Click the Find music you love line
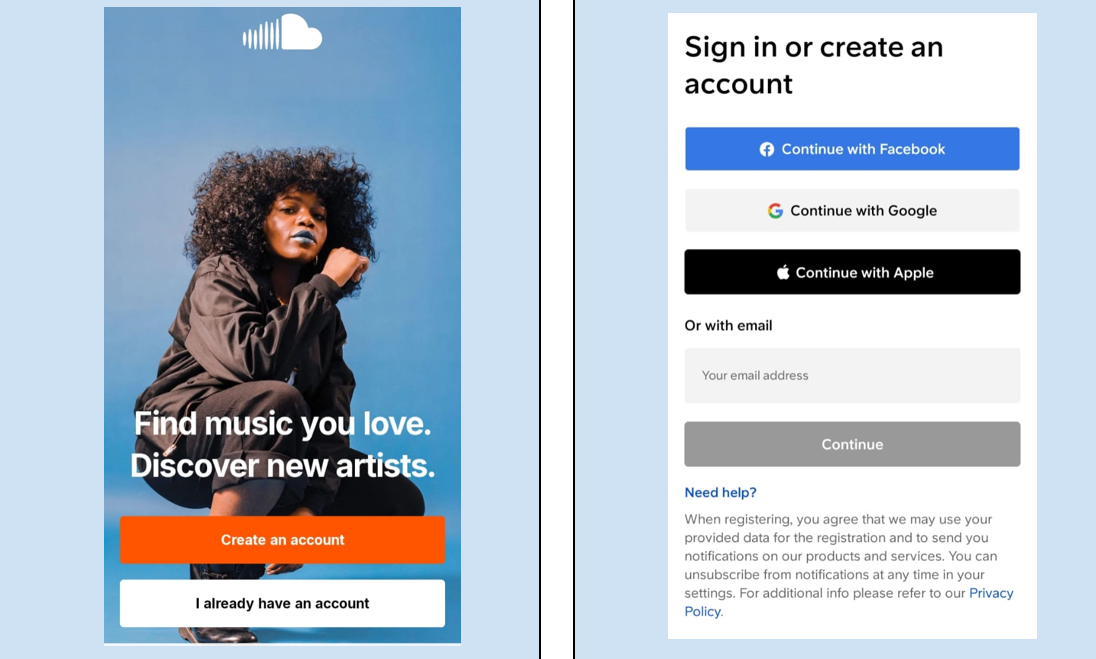Viewport: 1096px width, 659px height. pos(282,423)
